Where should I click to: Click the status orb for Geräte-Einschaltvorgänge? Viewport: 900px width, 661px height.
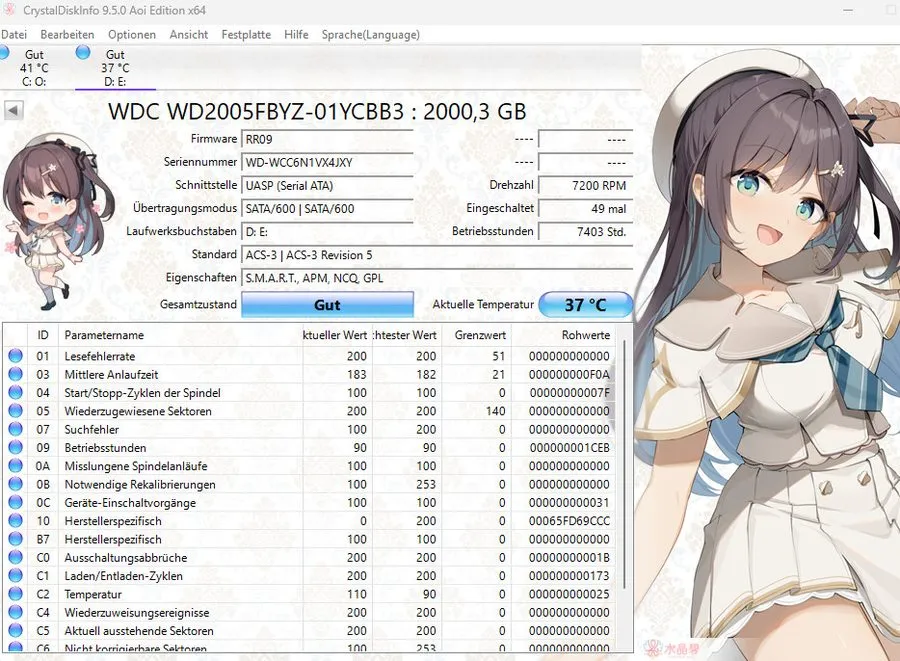[x=15, y=503]
